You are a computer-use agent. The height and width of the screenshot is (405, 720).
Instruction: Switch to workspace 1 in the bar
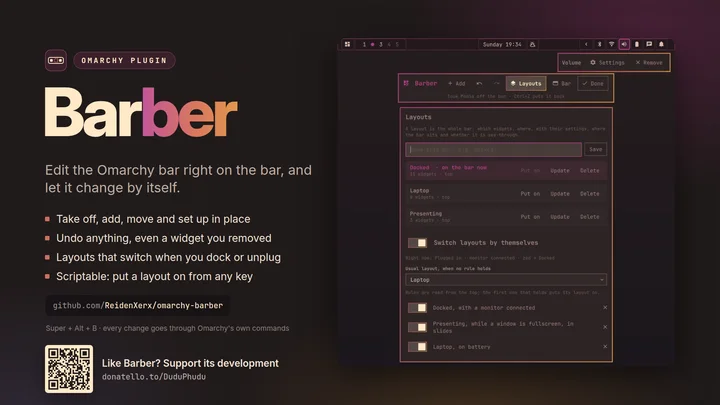pos(364,45)
